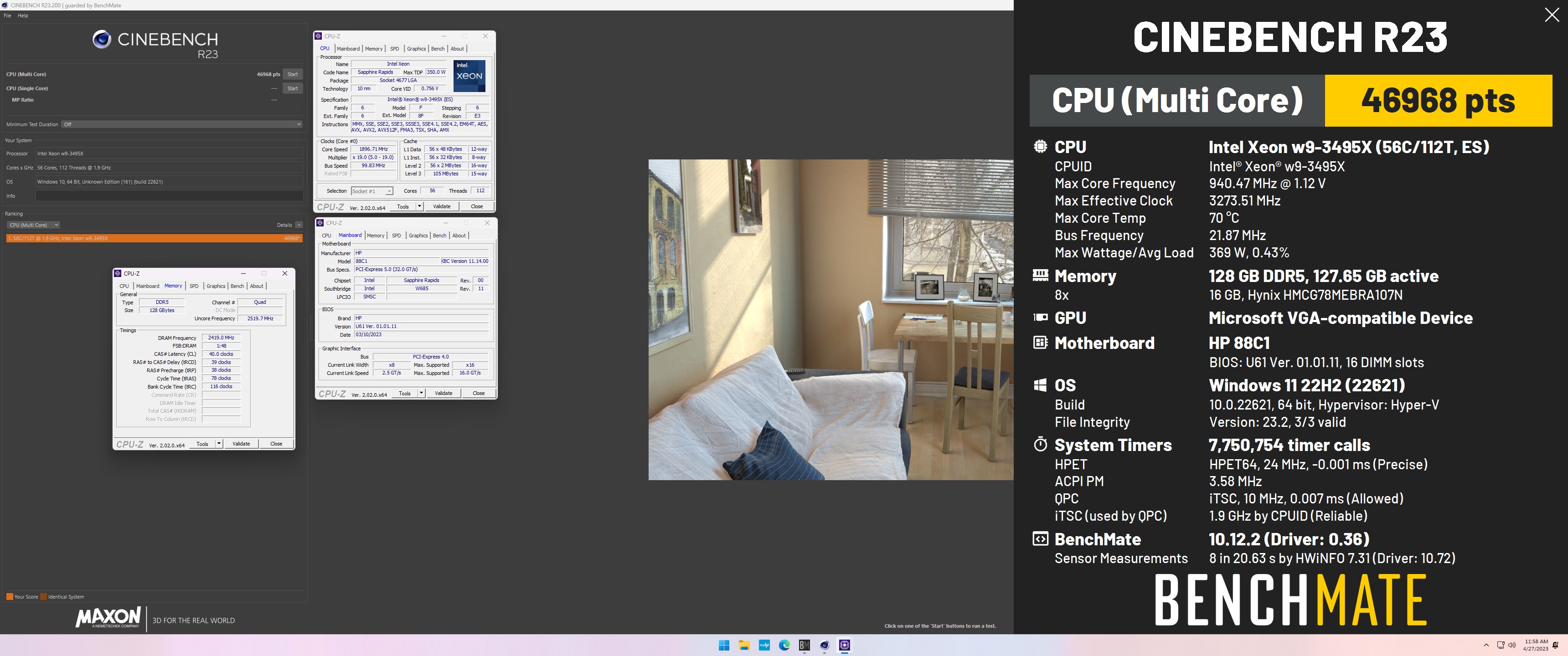This screenshot has width=1568, height=656.
Task: Click the Motherboard icon in BenchMate panel
Action: click(x=1040, y=343)
